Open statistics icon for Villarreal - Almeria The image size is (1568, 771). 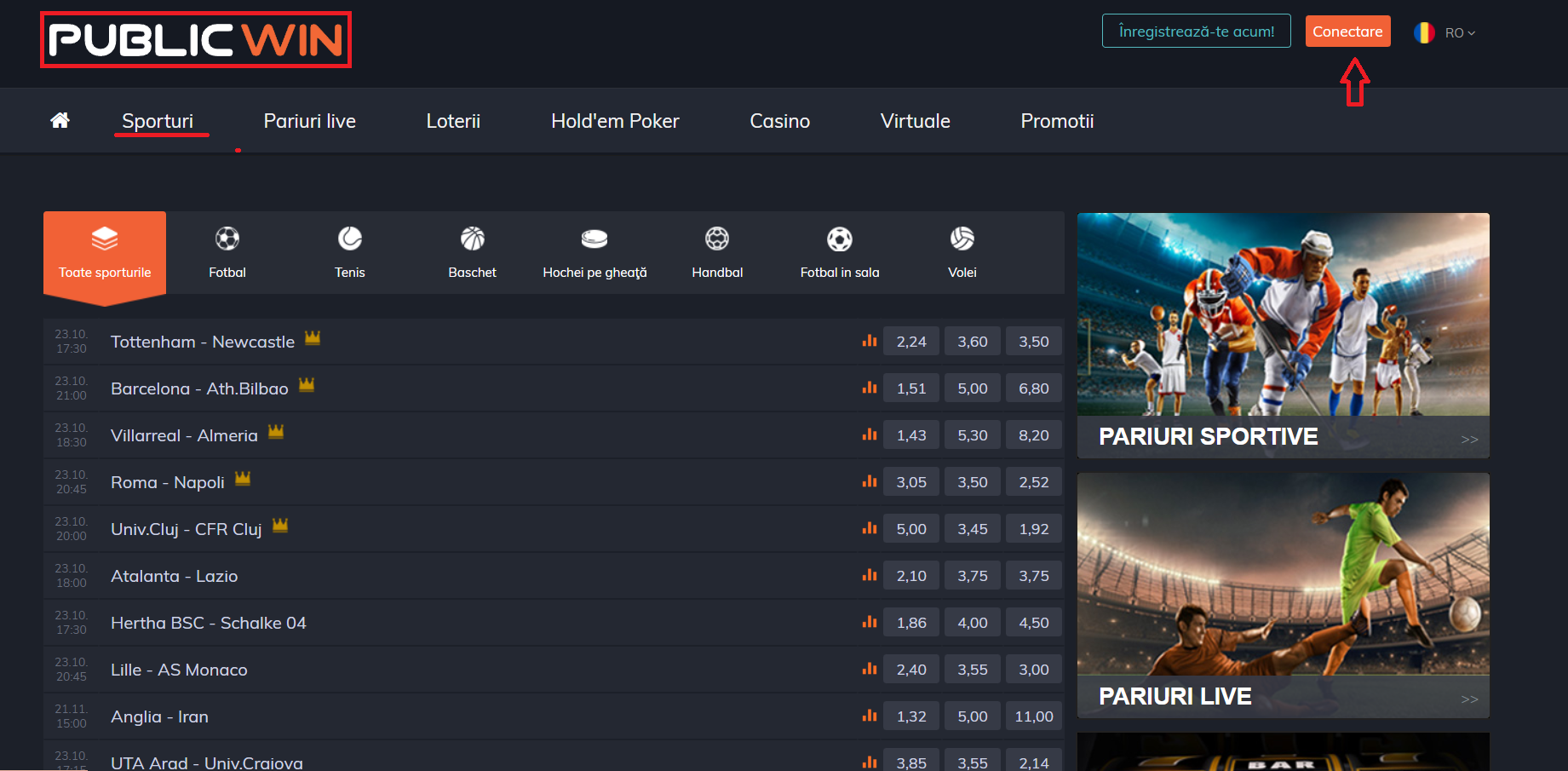(870, 434)
